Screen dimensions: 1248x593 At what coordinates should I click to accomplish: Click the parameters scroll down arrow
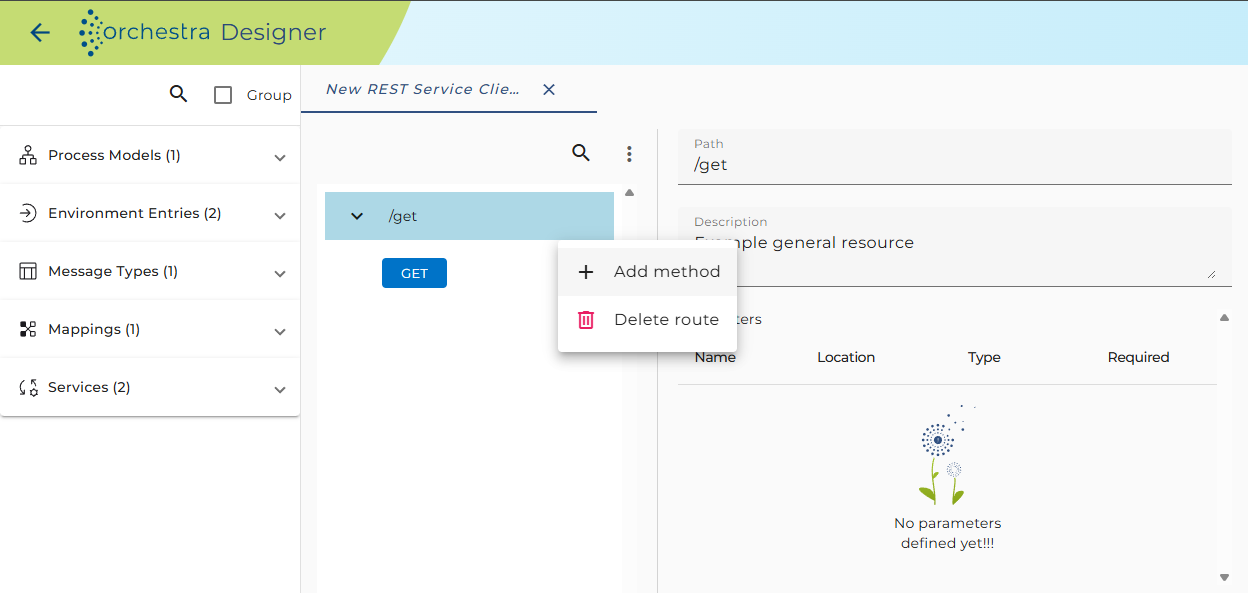(1224, 577)
